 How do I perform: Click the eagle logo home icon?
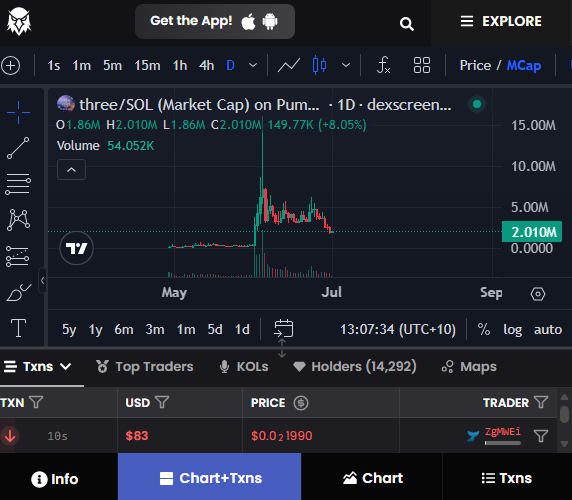coord(19,21)
